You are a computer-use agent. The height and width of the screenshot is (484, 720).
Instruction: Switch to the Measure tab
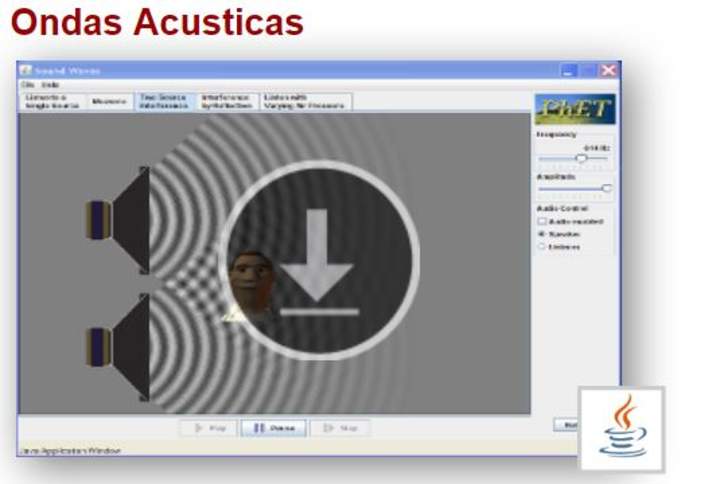tap(109, 101)
